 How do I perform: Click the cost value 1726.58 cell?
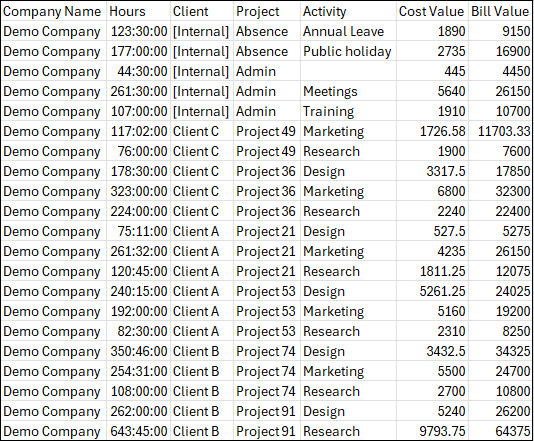coord(433,131)
